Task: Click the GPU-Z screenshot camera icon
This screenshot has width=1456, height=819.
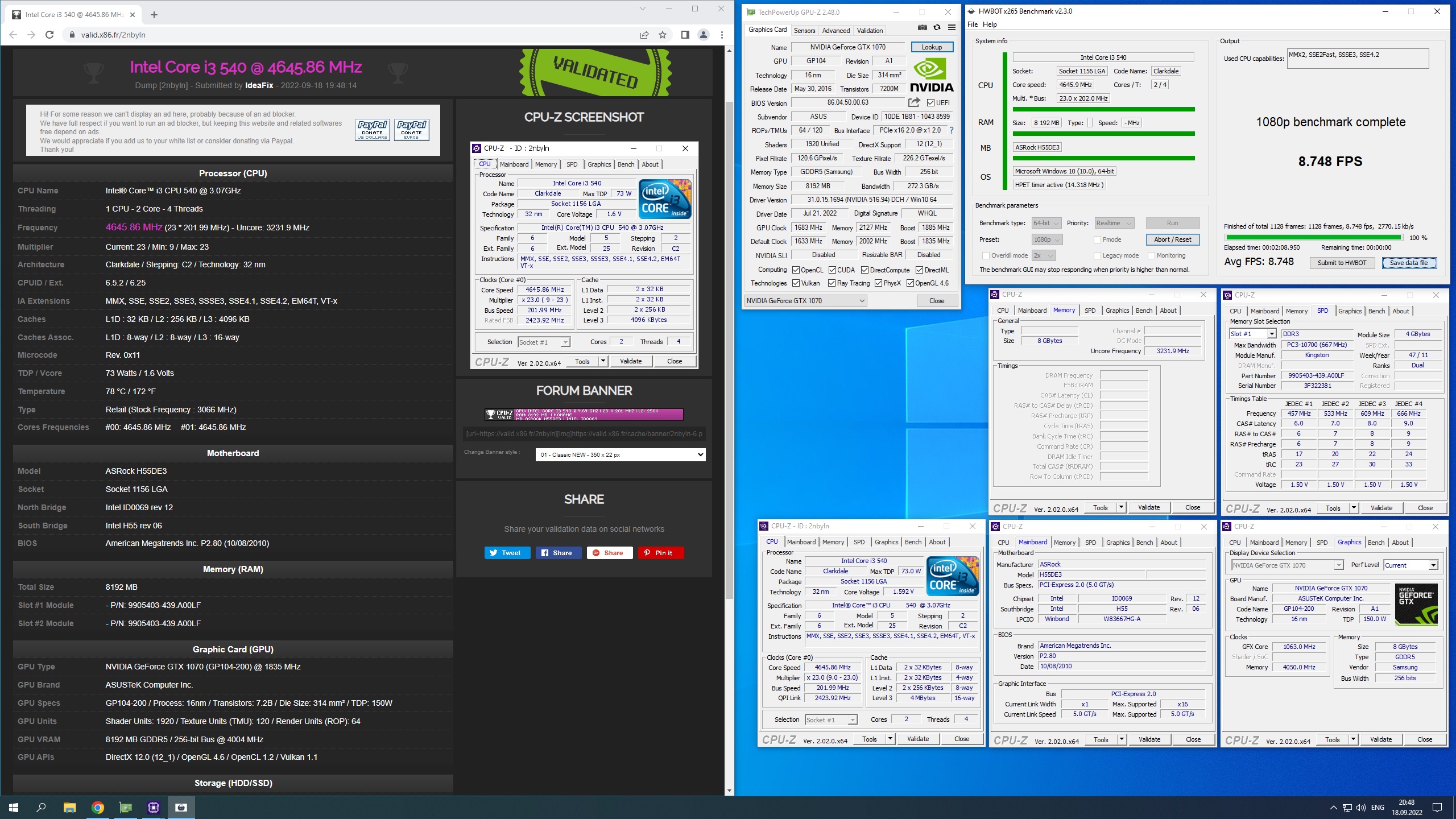Action: pyautogui.click(x=922, y=27)
